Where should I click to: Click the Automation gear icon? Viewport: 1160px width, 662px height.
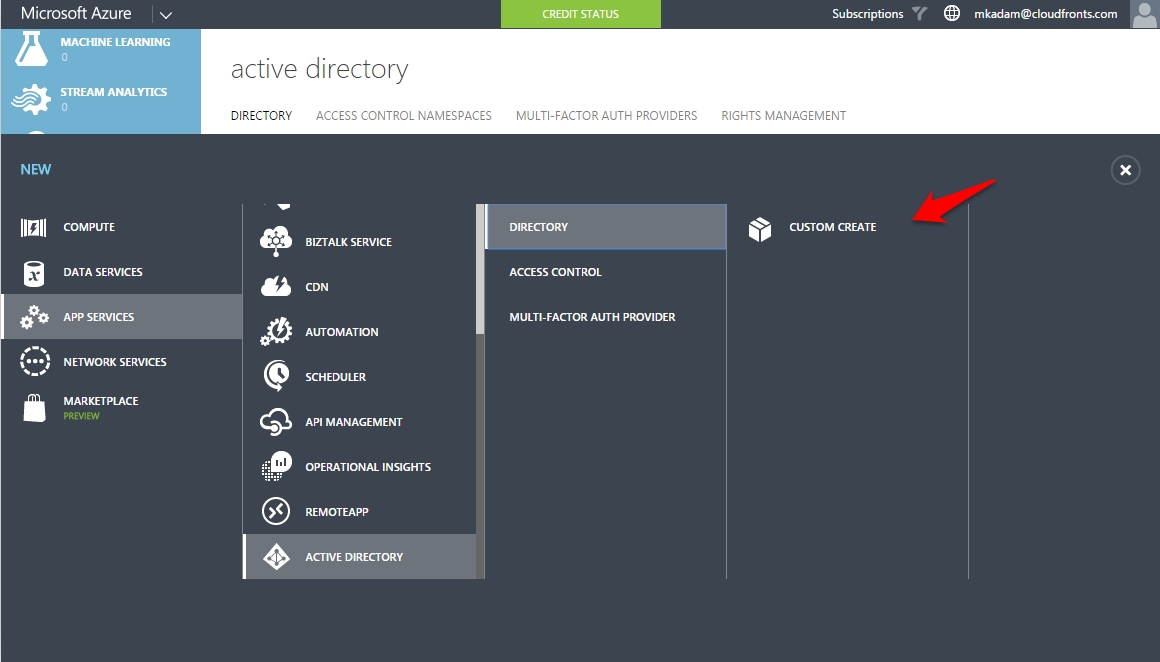coord(276,331)
